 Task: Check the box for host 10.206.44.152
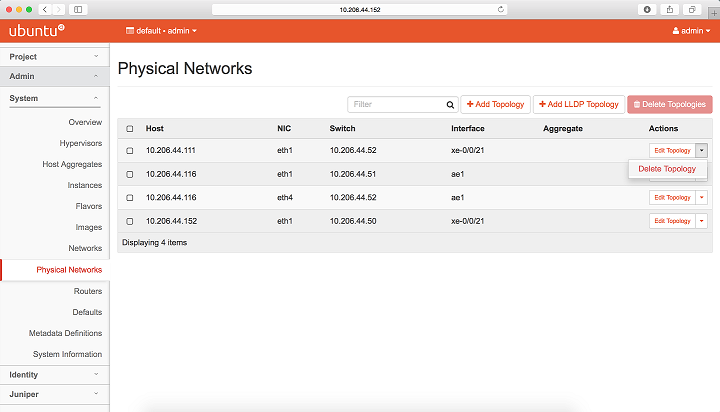coord(130,221)
